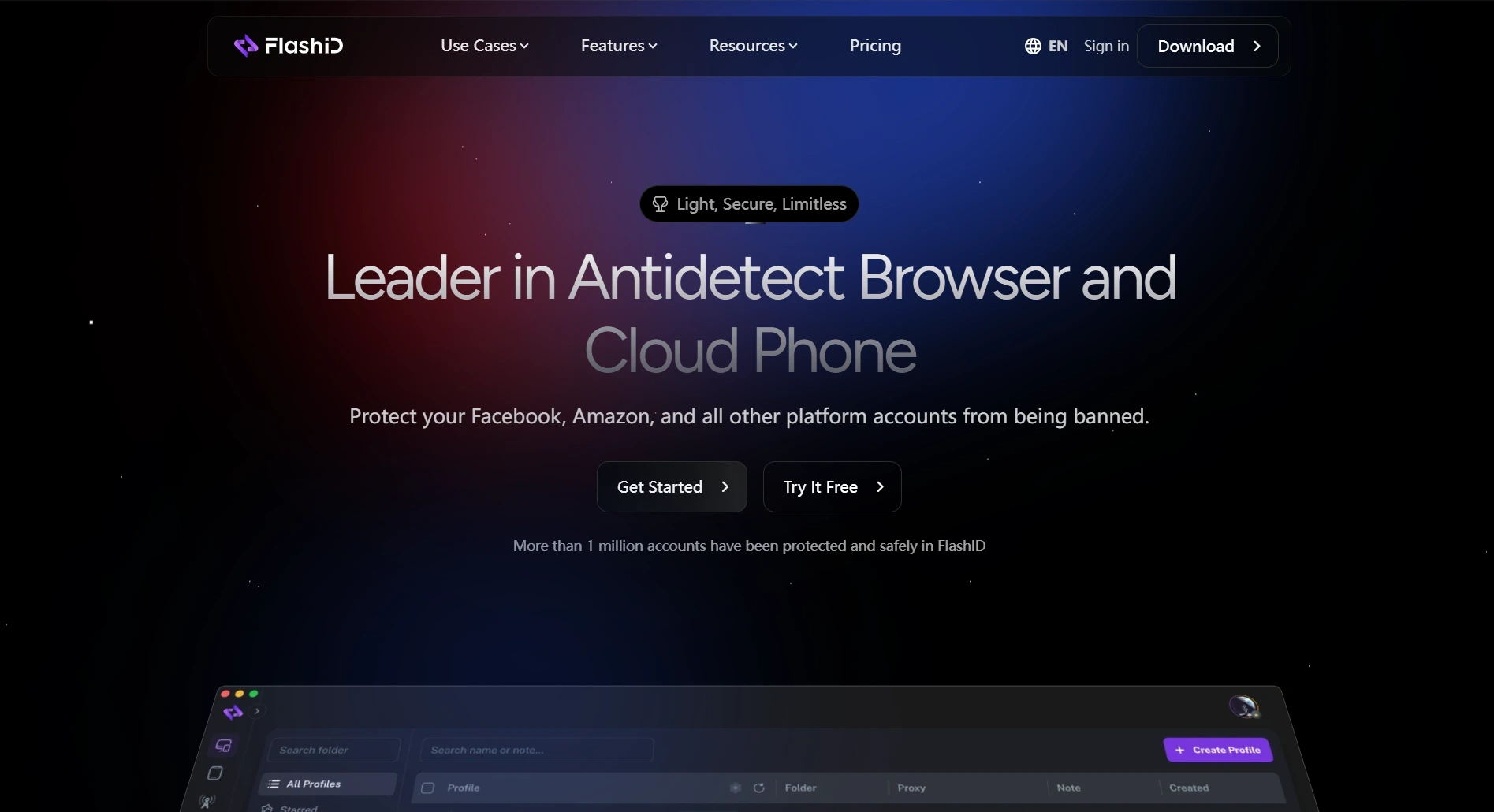This screenshot has width=1494, height=812.
Task: Click the globe language icon
Action: (1033, 47)
